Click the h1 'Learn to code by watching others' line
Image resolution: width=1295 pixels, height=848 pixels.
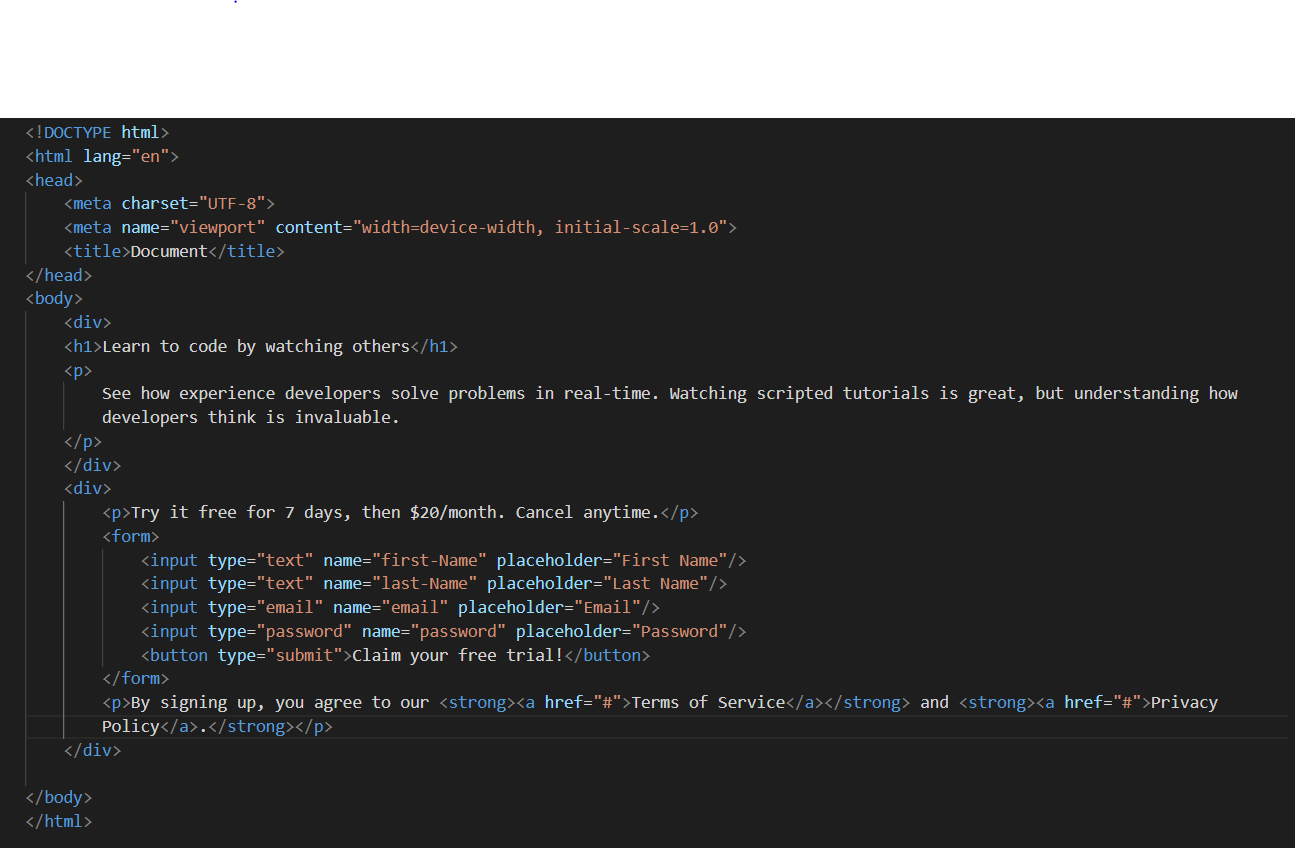coord(261,347)
